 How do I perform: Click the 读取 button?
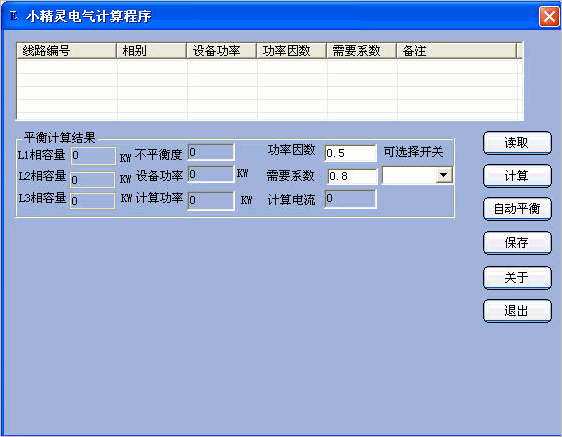coord(517,143)
